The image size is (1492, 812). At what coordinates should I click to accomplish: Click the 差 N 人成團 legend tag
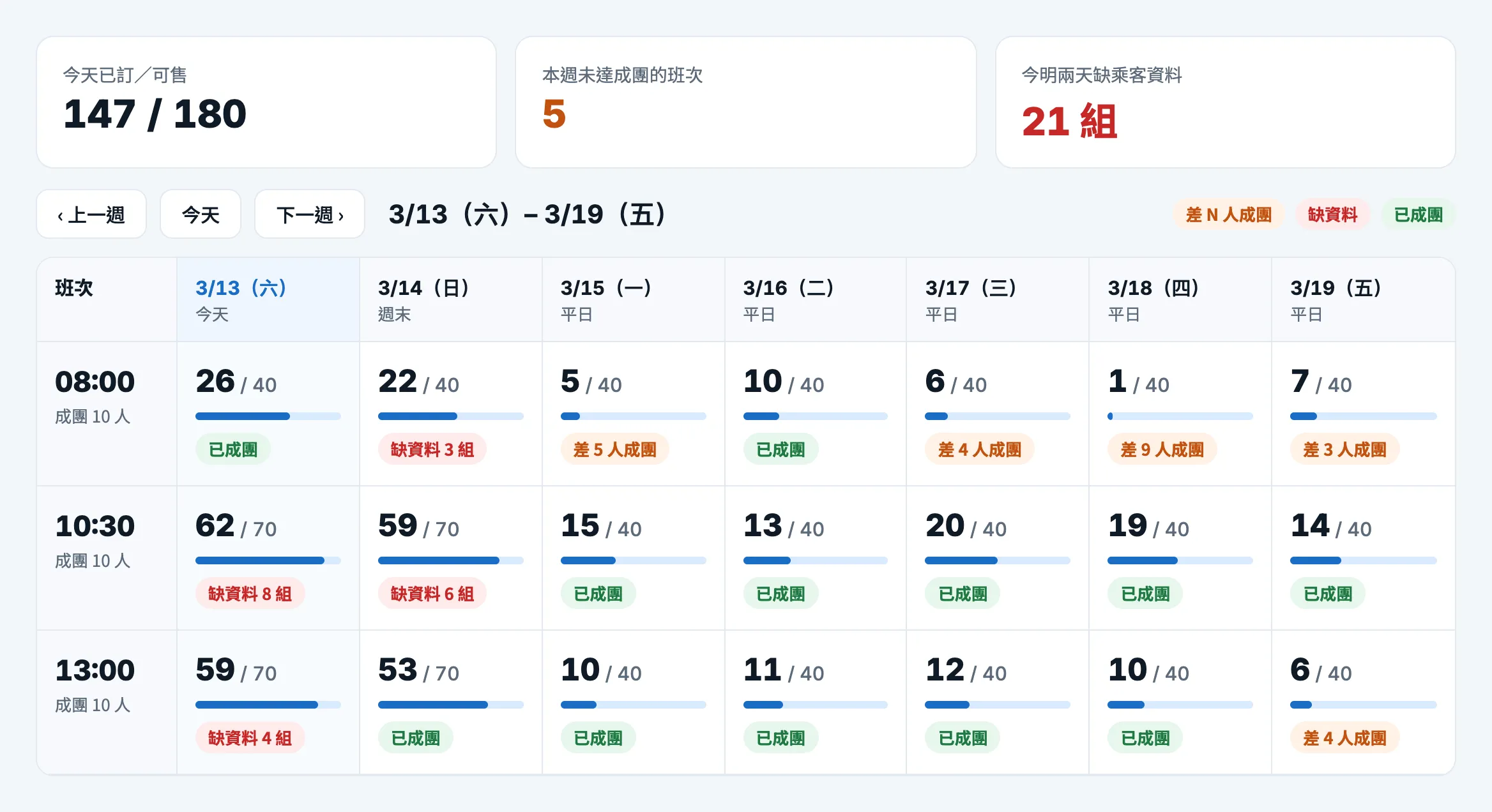click(x=1229, y=214)
